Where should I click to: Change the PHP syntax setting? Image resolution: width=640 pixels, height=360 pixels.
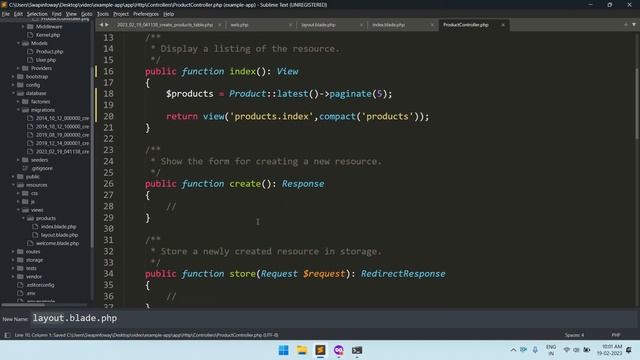click(x=616, y=335)
